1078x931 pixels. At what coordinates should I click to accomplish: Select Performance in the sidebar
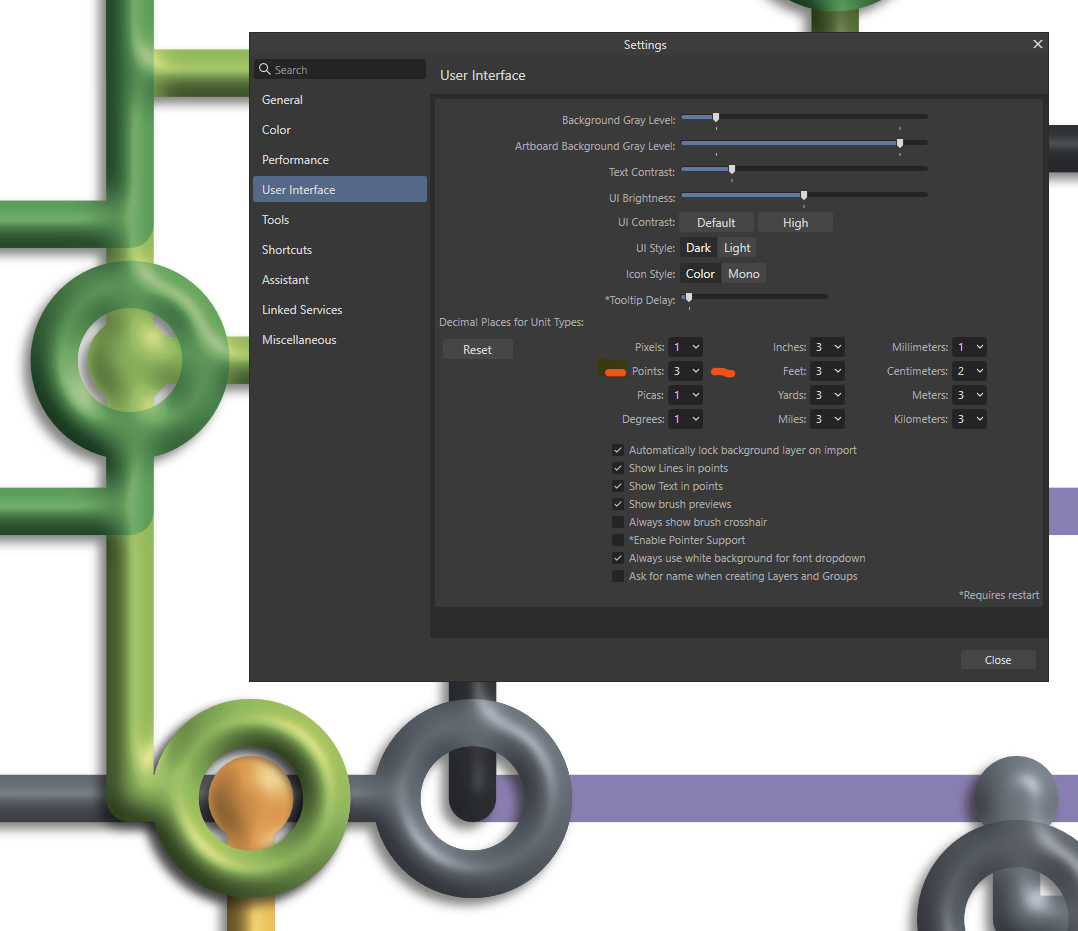click(340, 160)
